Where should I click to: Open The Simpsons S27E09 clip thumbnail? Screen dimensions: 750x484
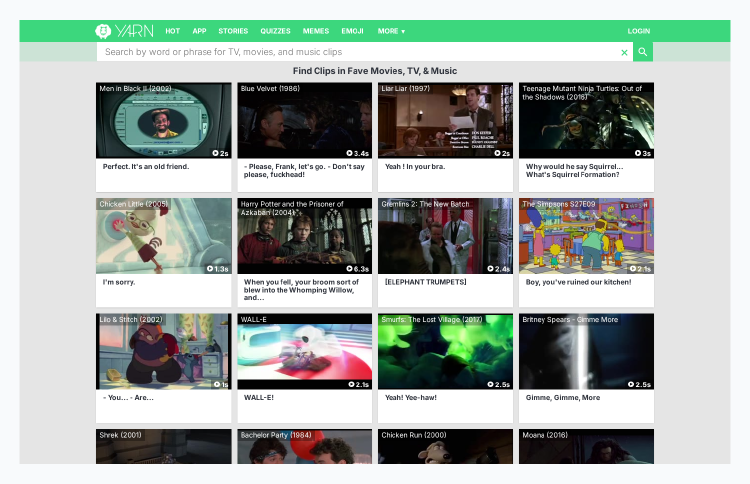click(586, 236)
